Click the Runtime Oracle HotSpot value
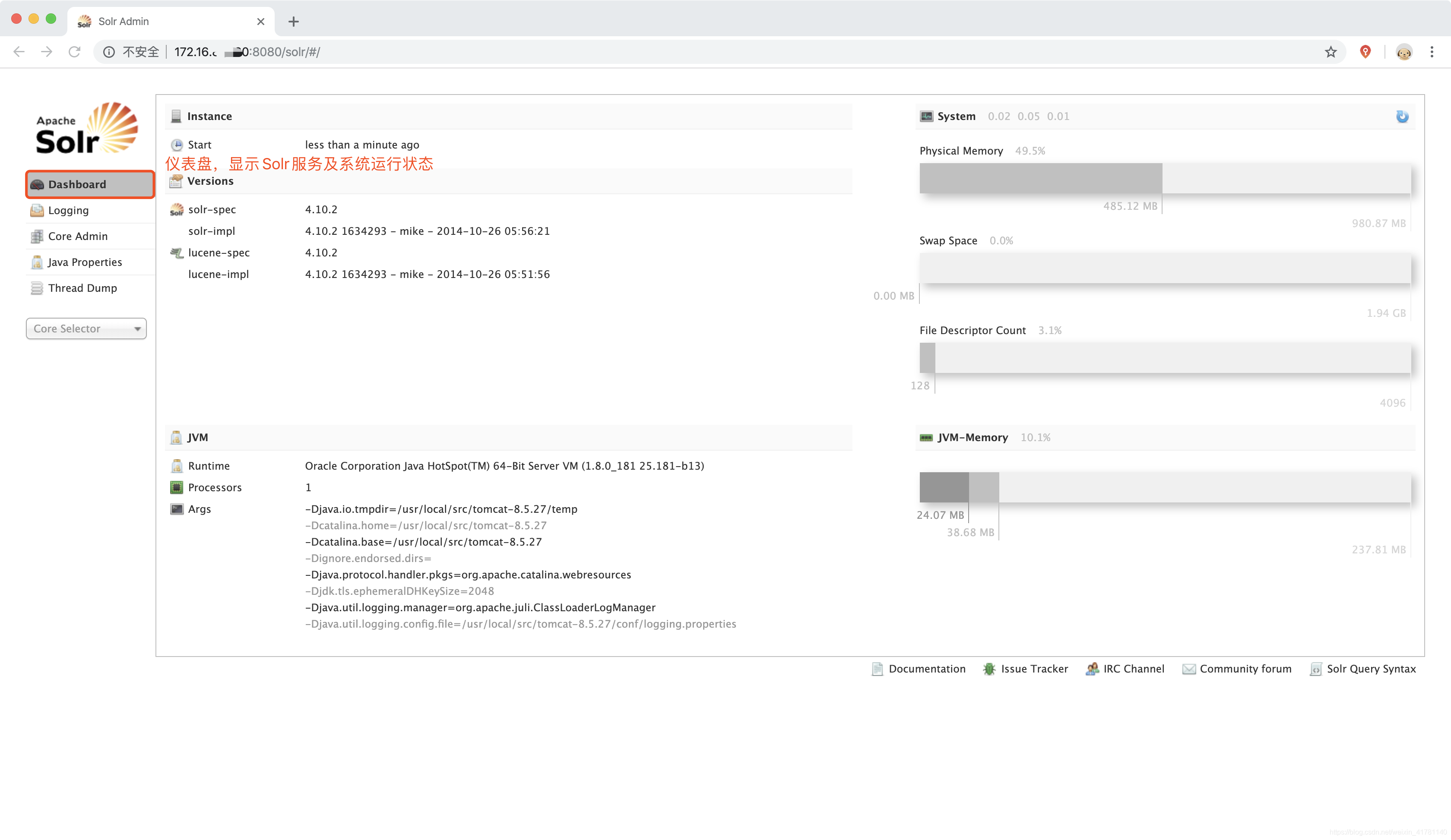Screen dimensions: 1451x840 coord(504,466)
